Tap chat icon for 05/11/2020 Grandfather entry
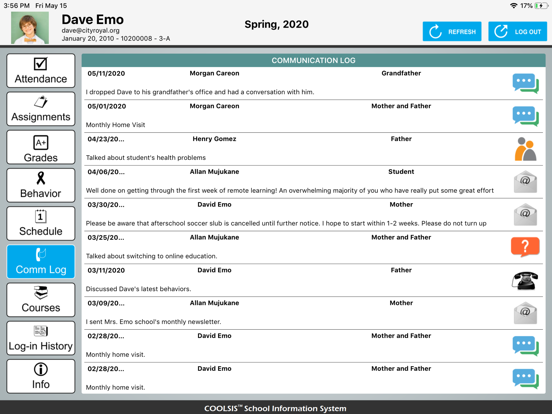 (525, 83)
